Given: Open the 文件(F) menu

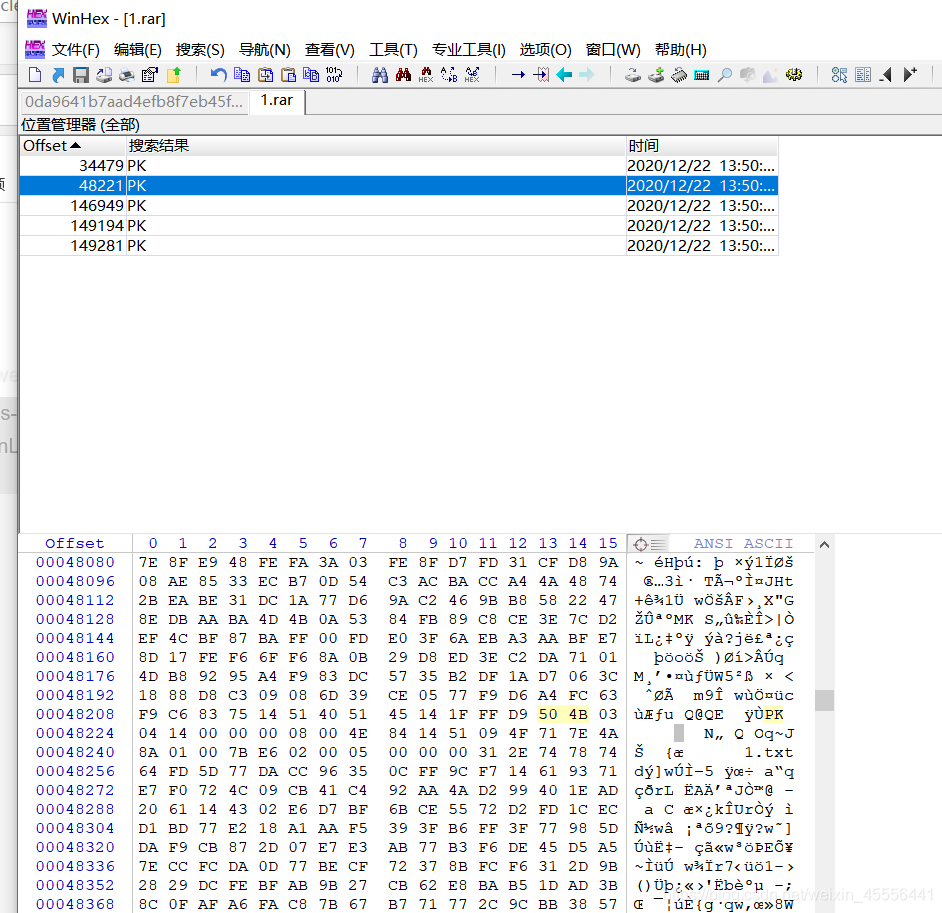Looking at the screenshot, I should (x=75, y=50).
